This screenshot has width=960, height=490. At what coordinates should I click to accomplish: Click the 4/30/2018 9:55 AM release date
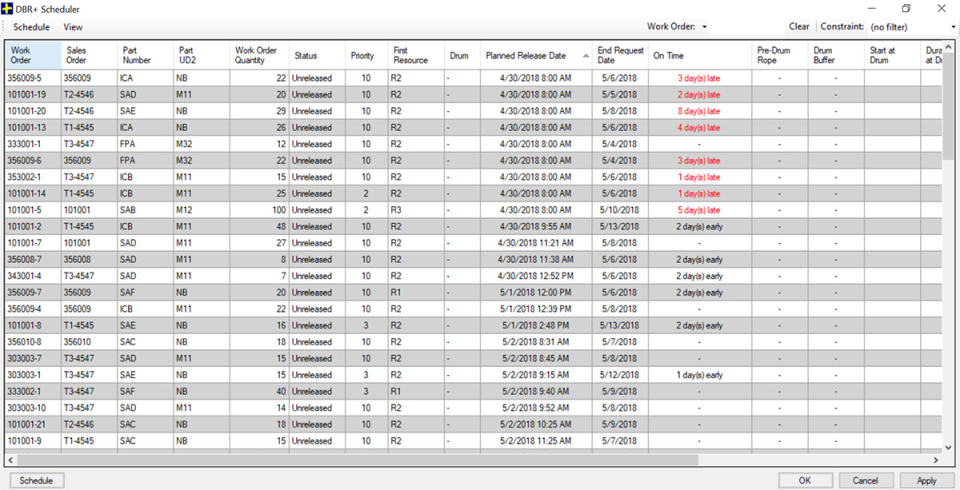536,227
